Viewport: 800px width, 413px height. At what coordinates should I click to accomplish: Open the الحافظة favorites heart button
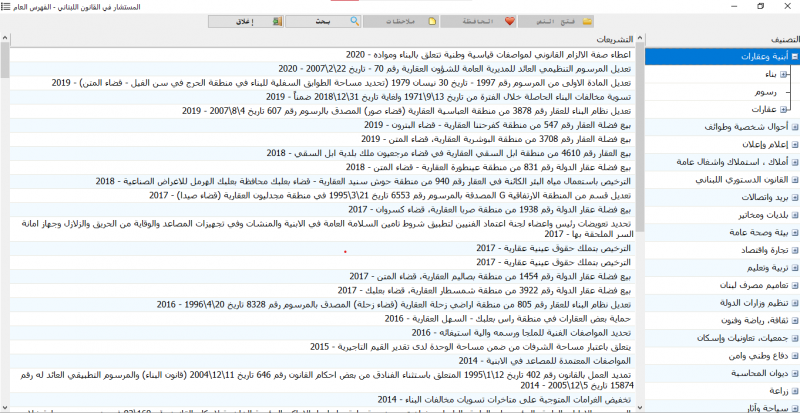click(x=479, y=21)
